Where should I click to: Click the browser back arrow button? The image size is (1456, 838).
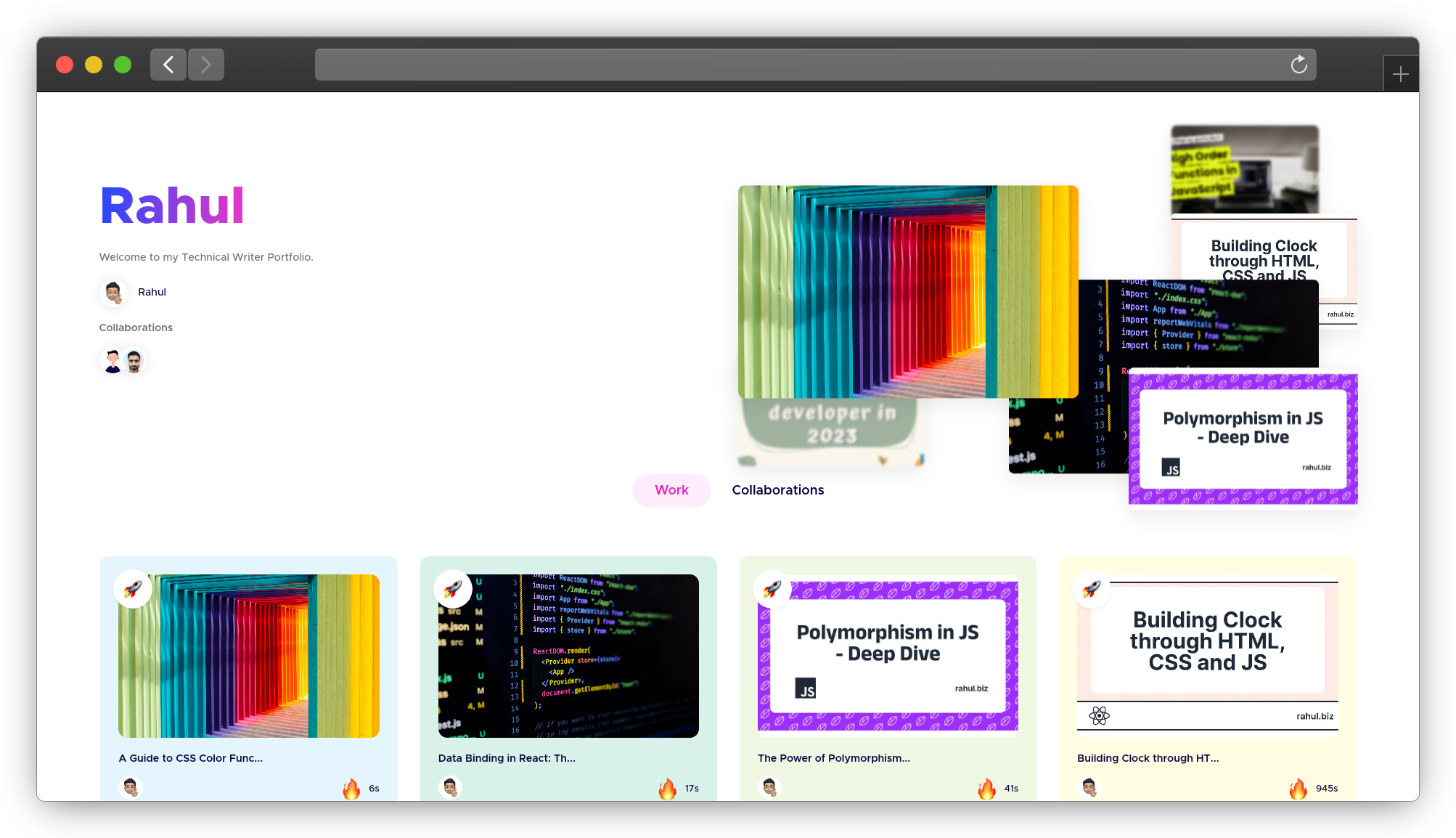tap(168, 65)
